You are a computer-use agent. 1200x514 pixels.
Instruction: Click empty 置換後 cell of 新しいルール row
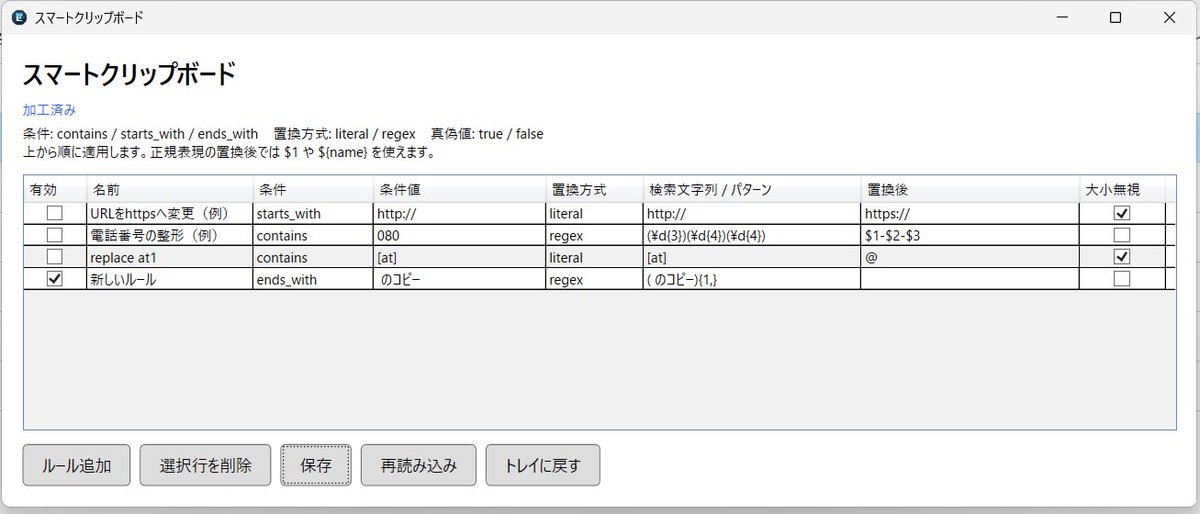coord(970,279)
